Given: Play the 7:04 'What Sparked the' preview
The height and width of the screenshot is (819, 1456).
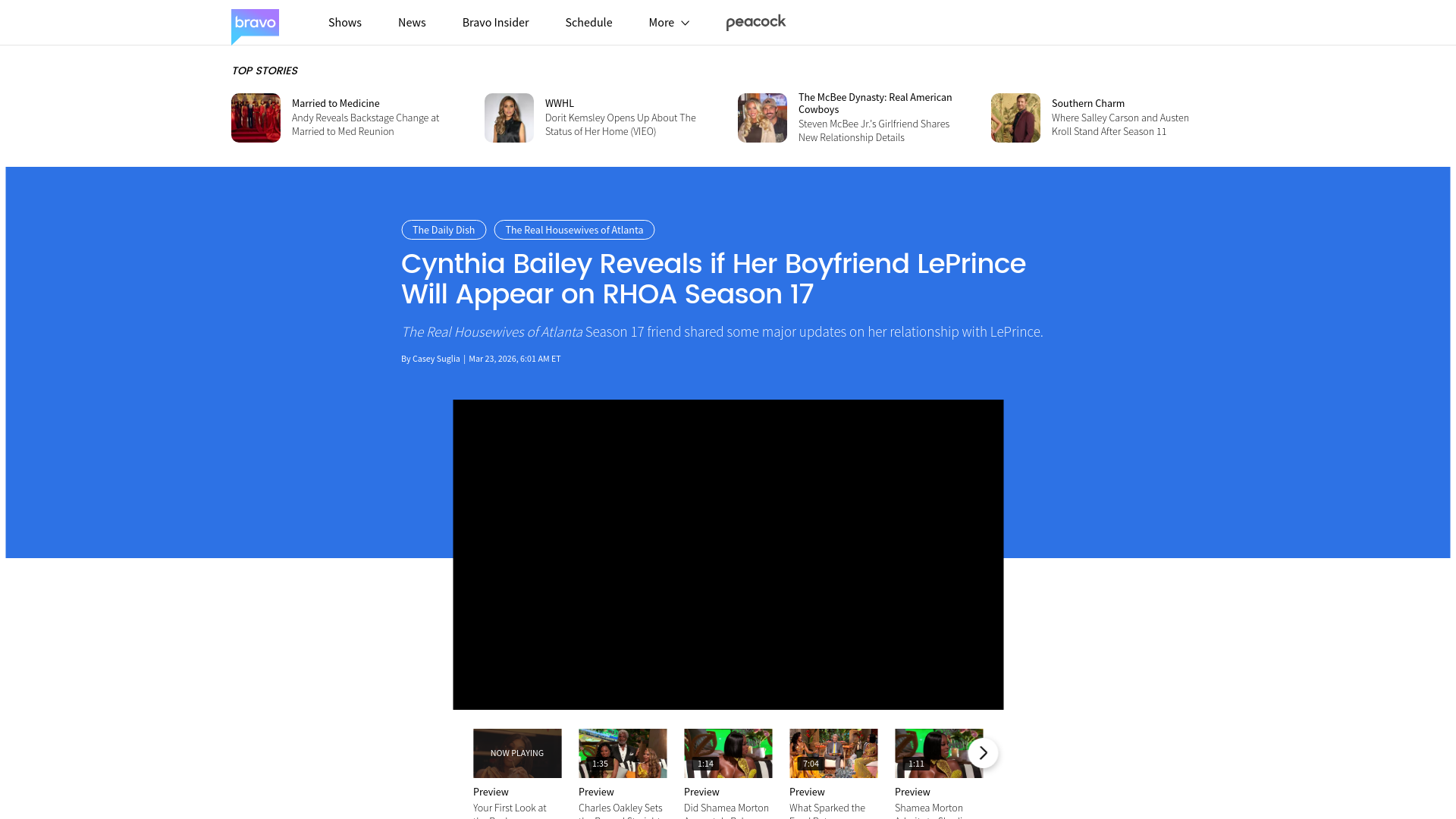Looking at the screenshot, I should [833, 753].
